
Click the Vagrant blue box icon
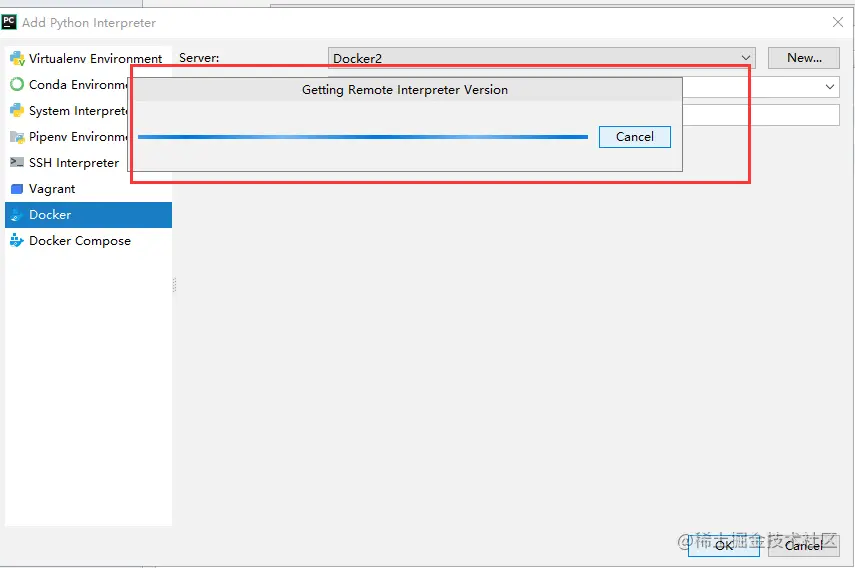pos(17,189)
